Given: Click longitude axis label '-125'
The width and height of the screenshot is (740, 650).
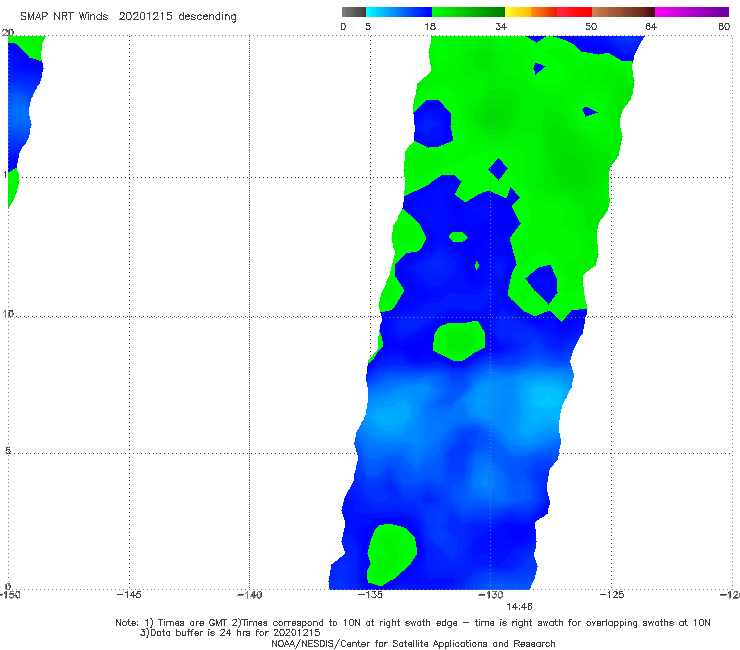Looking at the screenshot, I should [x=612, y=595].
